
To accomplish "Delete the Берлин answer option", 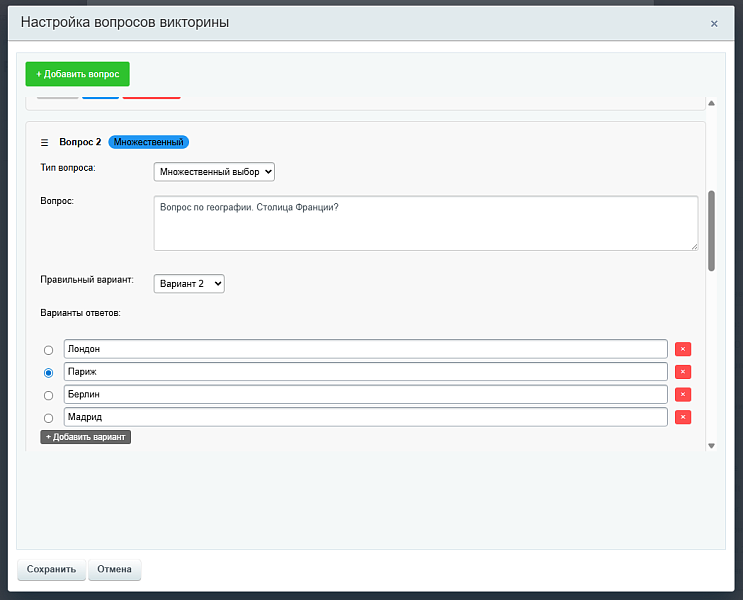I will point(683,395).
